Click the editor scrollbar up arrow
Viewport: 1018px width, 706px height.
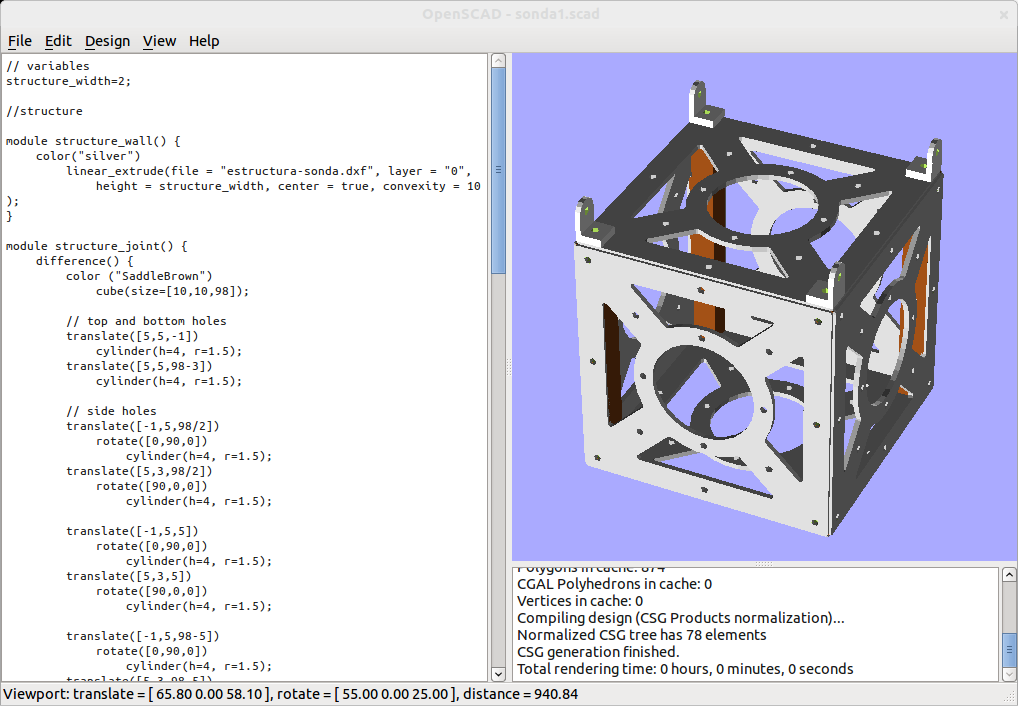tap(498, 59)
